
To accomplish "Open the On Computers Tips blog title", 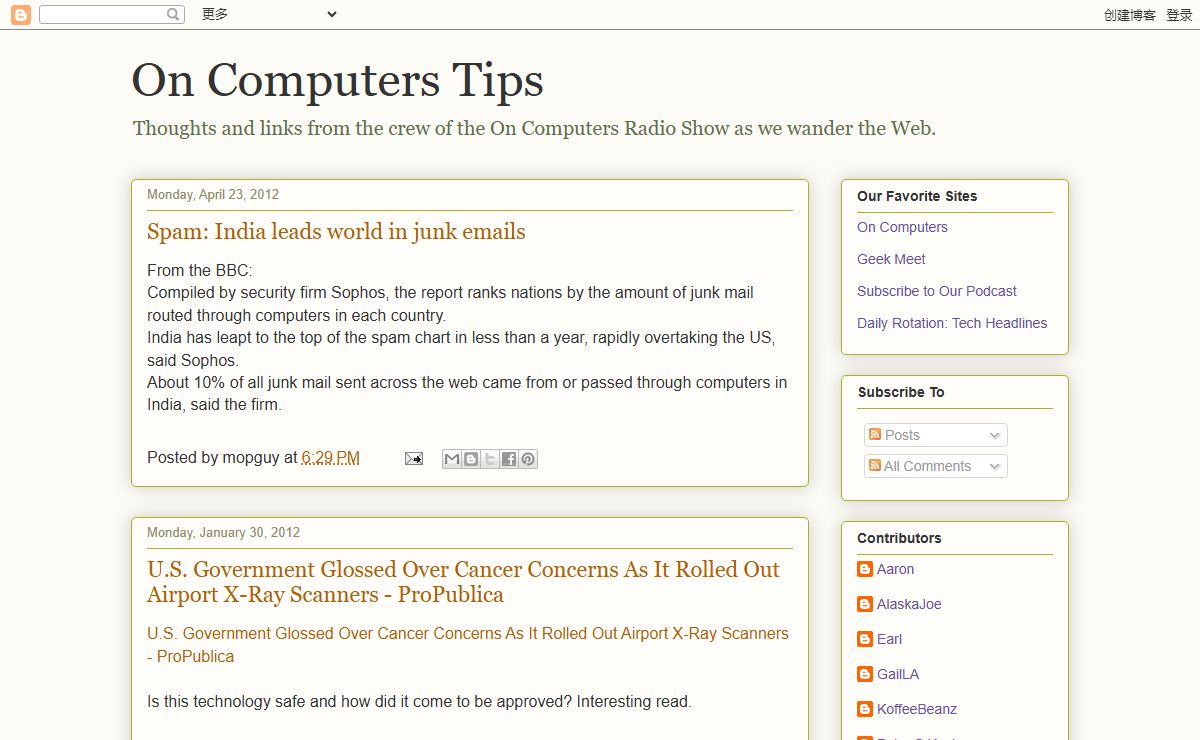I will (338, 80).
